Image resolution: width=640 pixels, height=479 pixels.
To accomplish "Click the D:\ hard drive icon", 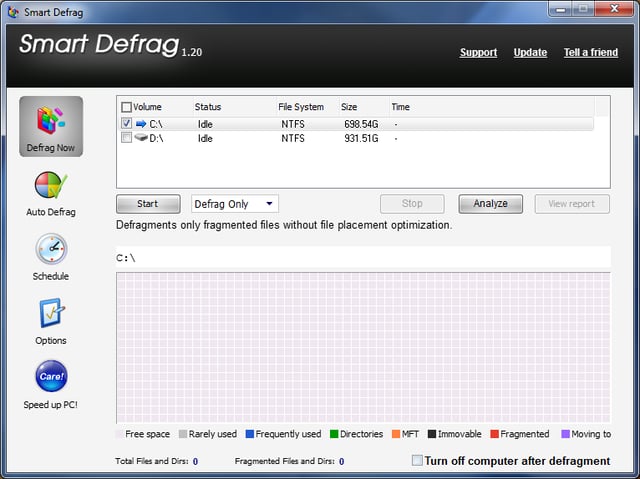I will (x=141, y=138).
